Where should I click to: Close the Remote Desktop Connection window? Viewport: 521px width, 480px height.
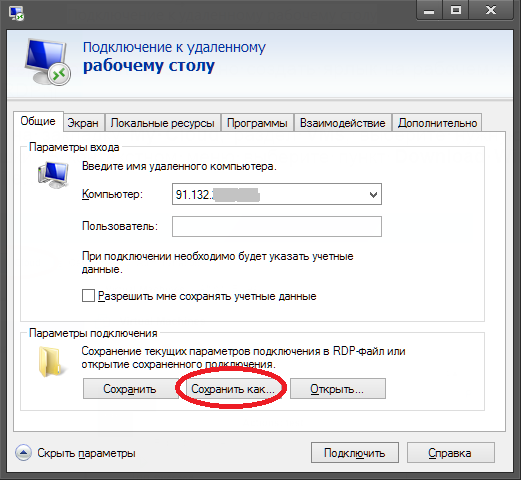[x=491, y=11]
